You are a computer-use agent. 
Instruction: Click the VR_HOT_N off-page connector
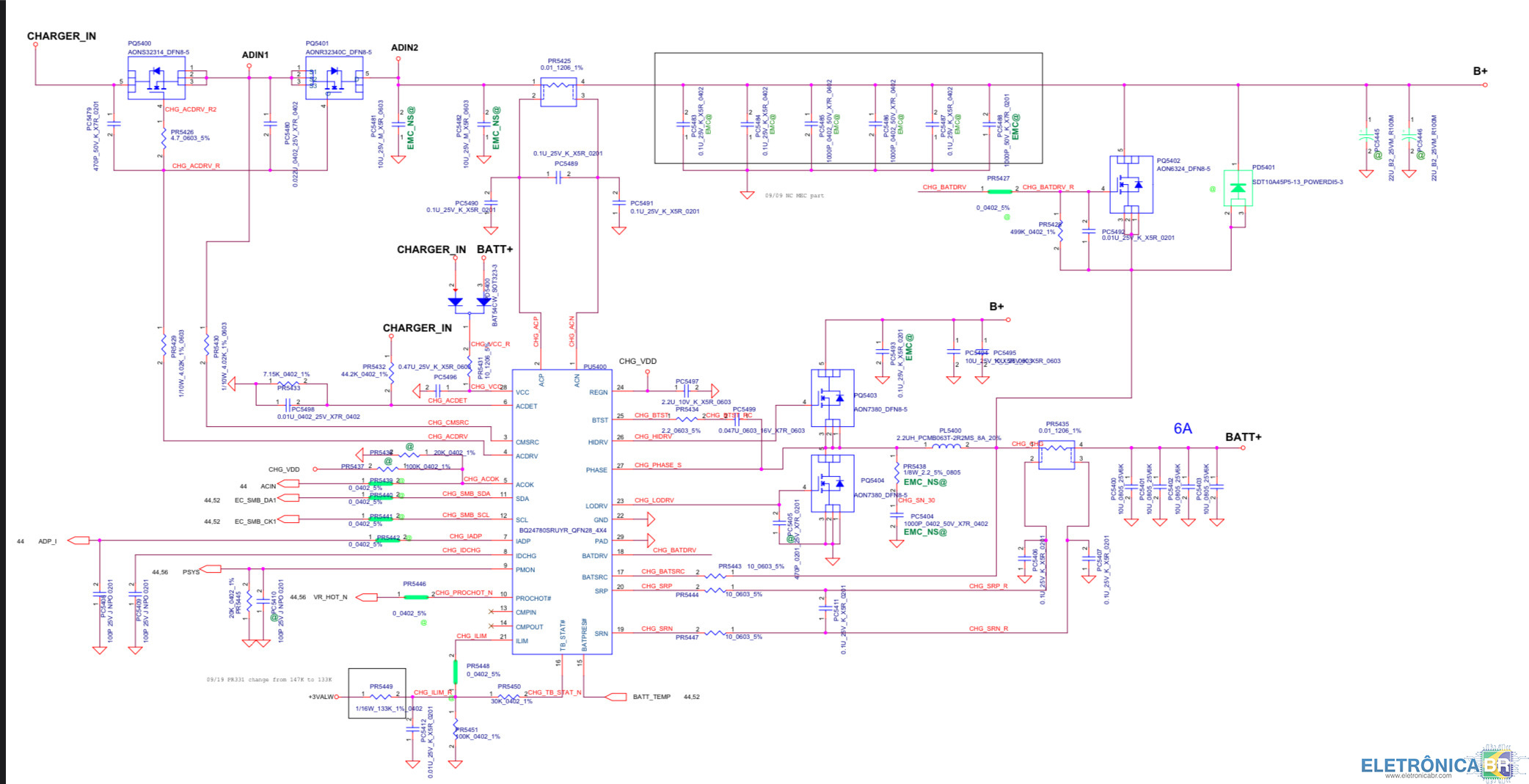pos(367,597)
